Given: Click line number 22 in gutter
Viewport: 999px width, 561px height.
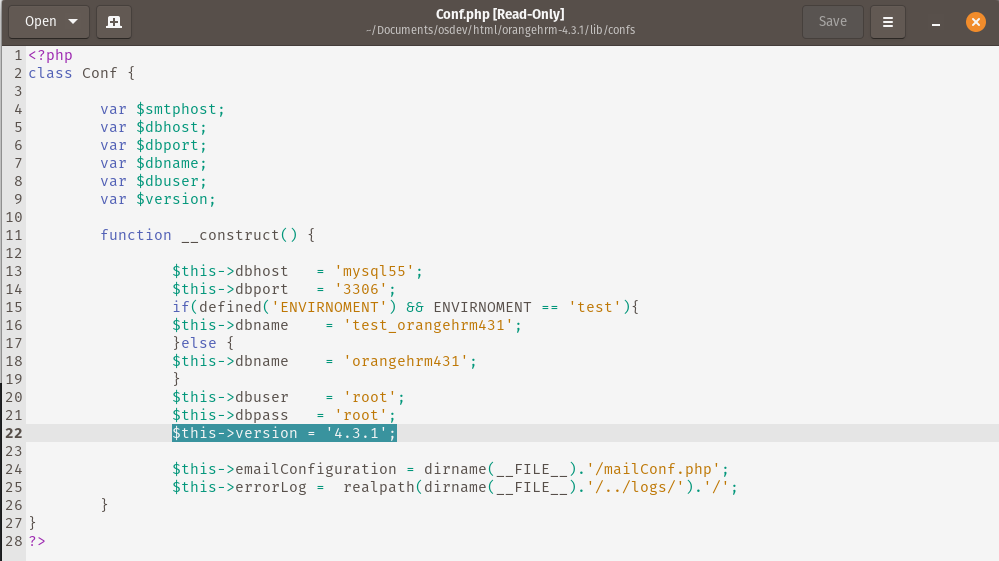Looking at the screenshot, I should point(14,433).
